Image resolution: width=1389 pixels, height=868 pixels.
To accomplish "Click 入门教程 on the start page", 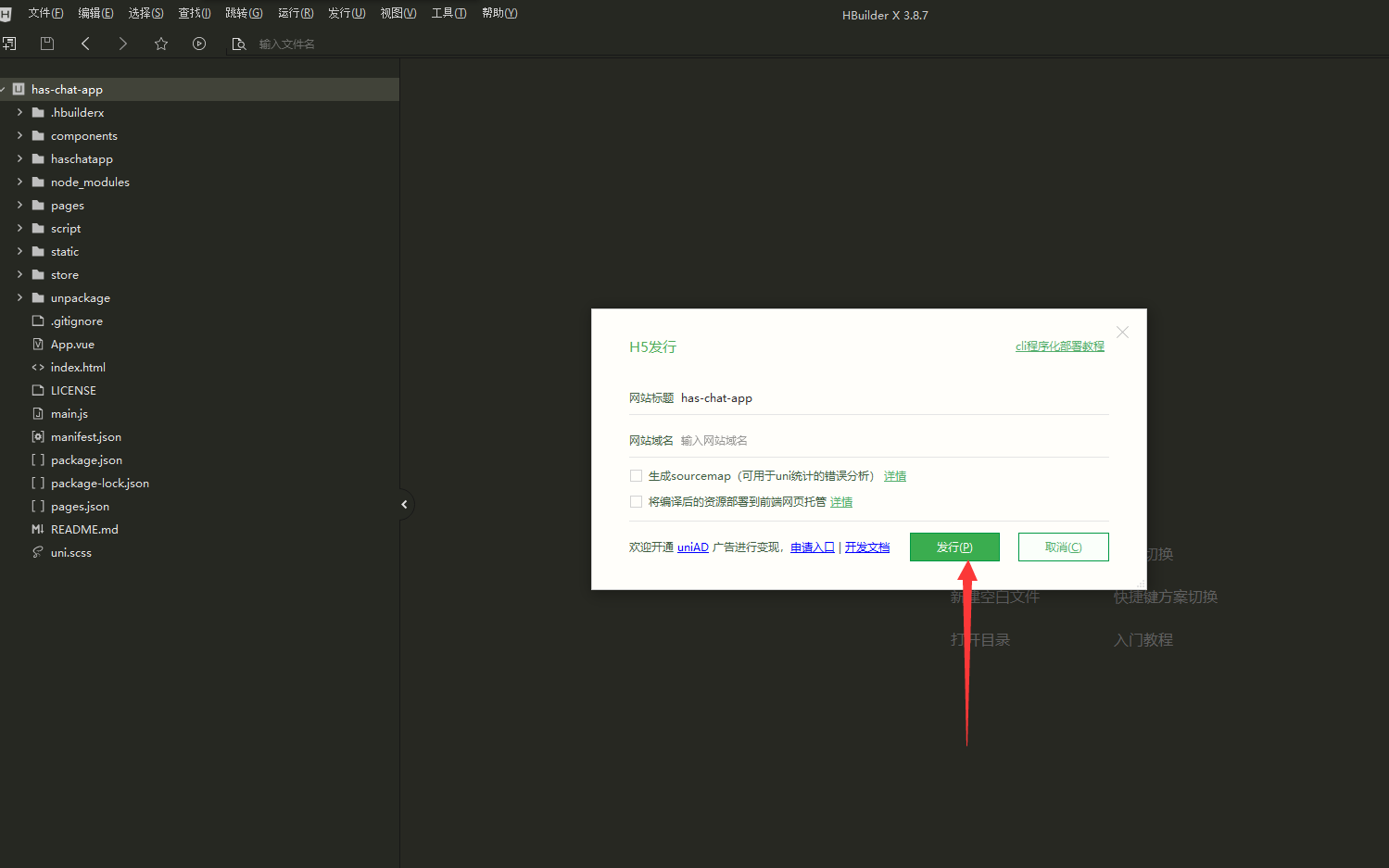I will [x=1143, y=640].
